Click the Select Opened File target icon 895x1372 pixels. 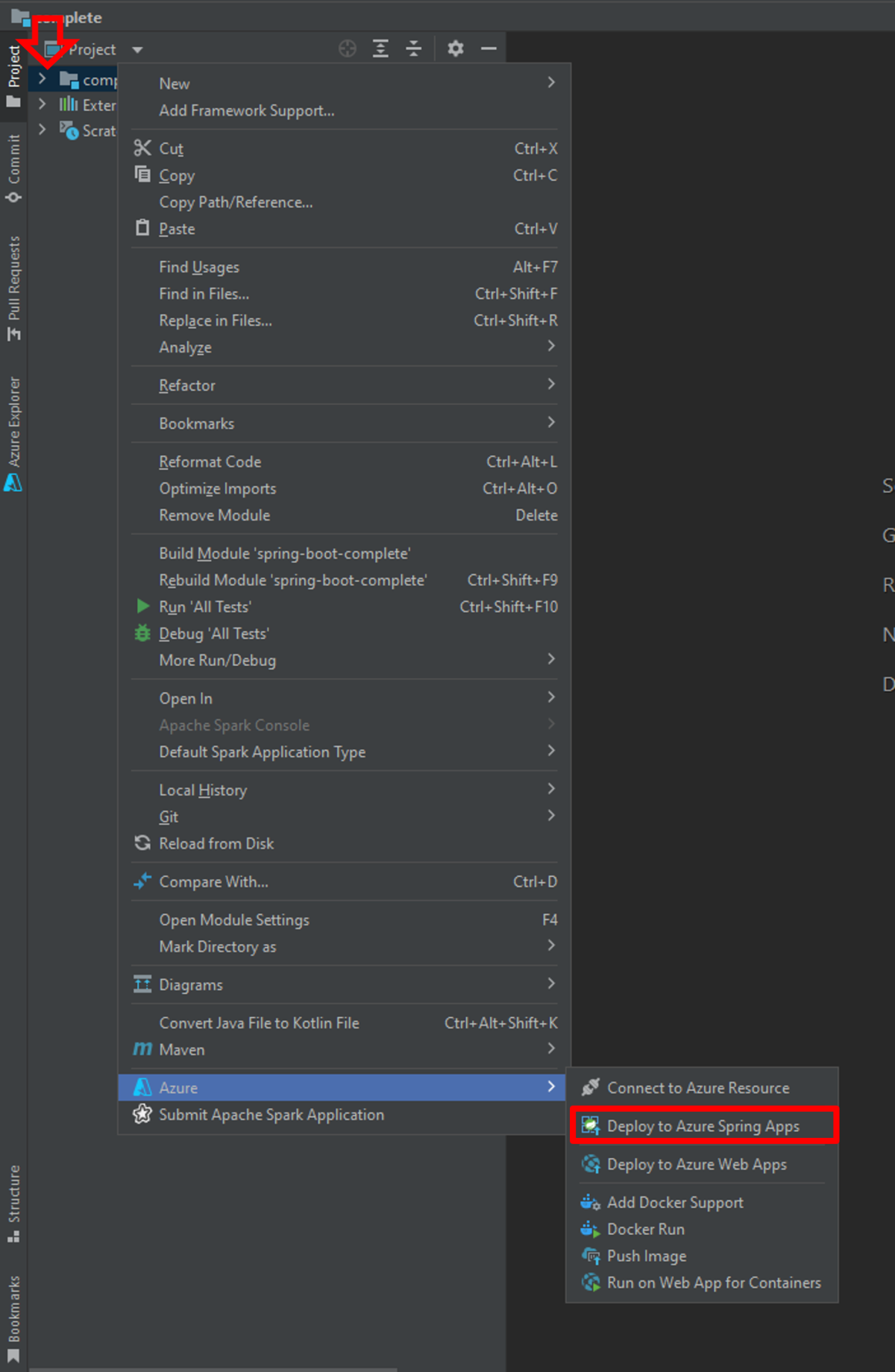click(x=348, y=49)
